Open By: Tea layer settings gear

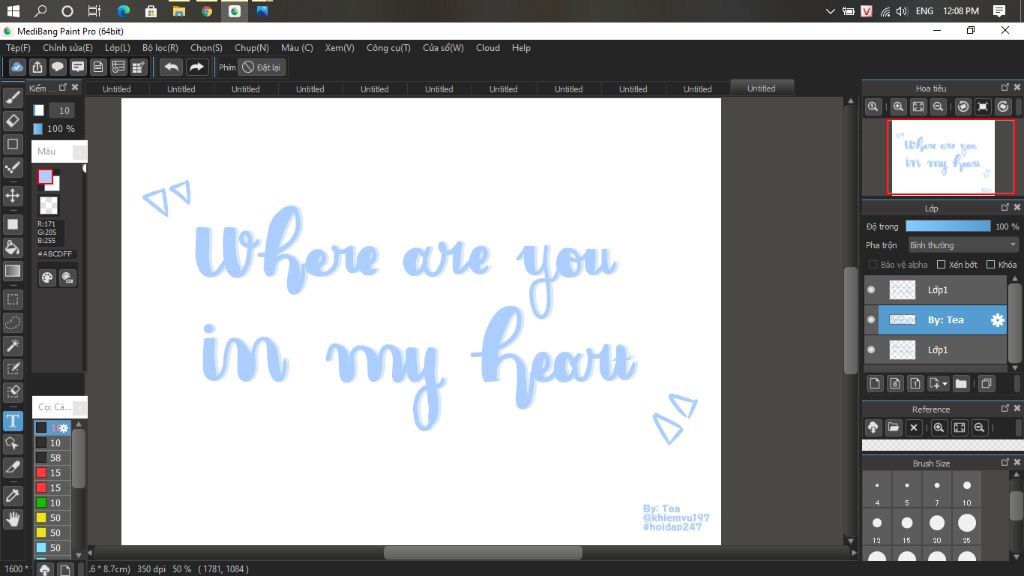point(997,320)
